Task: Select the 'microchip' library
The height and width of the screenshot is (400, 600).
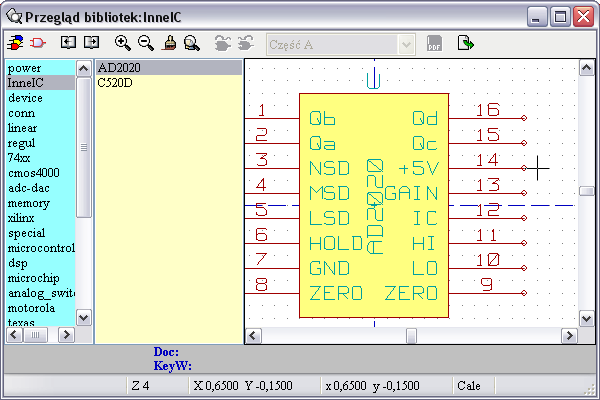Action: [x=41, y=278]
